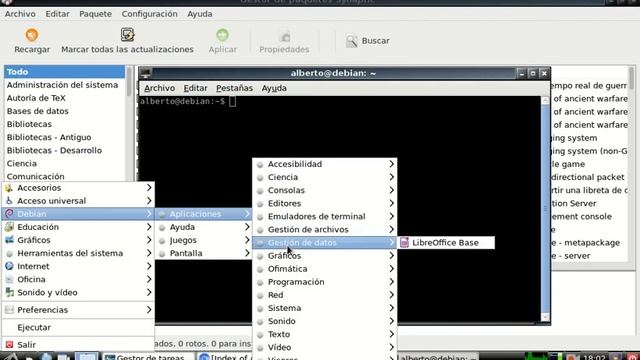Click the Marcar todas las actualizaciones icon
The width and height of the screenshot is (640, 360).
127,35
